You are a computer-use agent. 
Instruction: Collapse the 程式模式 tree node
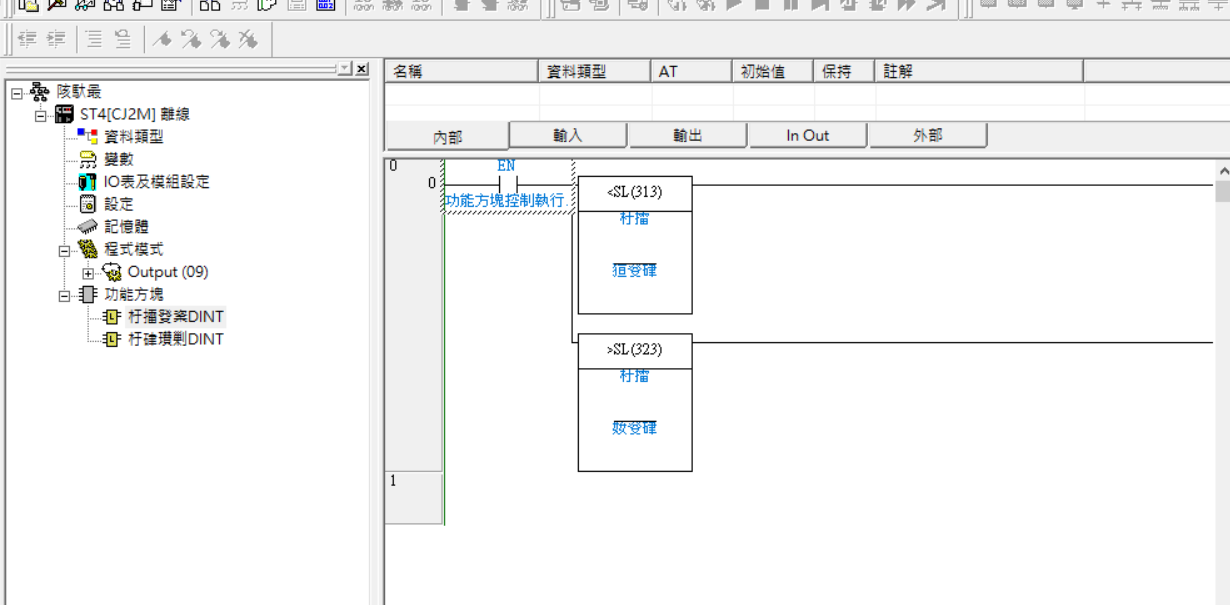65,250
